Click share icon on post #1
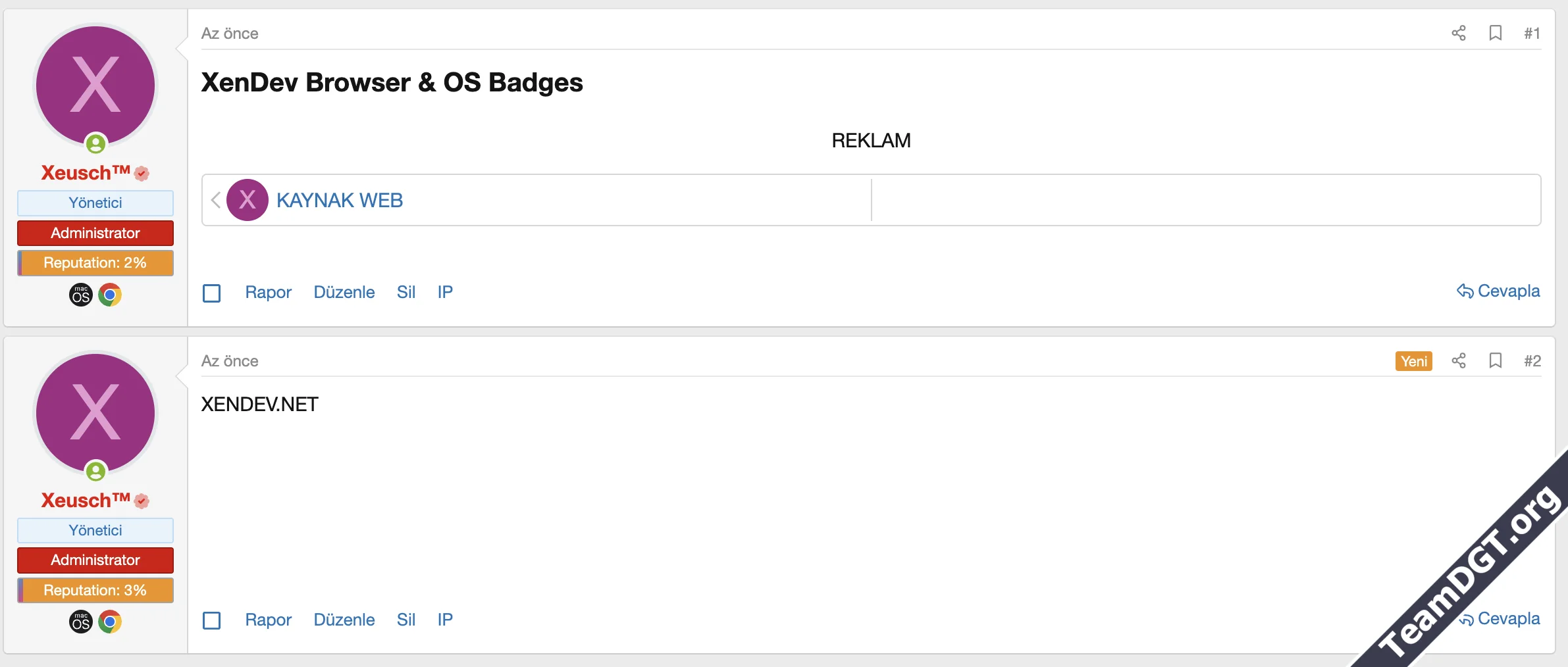The height and width of the screenshot is (667, 1568). 1458,33
